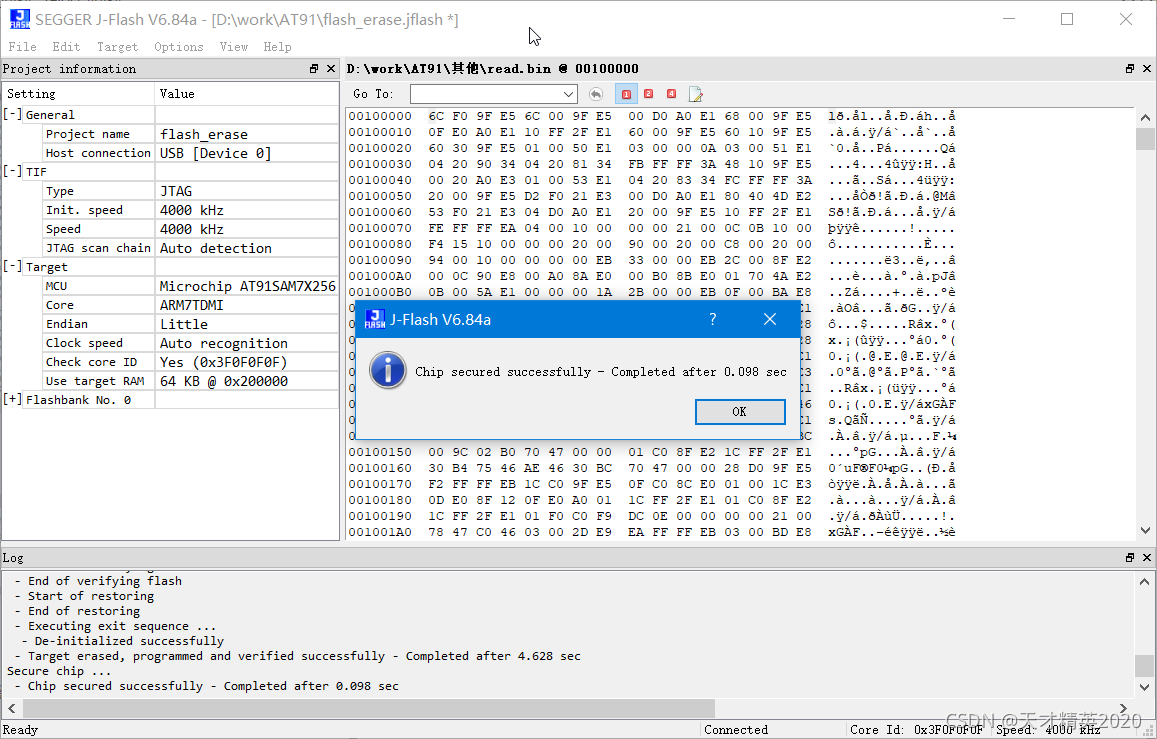Open the Go To address dropdown
Image resolution: width=1157 pixels, height=739 pixels.
568,94
